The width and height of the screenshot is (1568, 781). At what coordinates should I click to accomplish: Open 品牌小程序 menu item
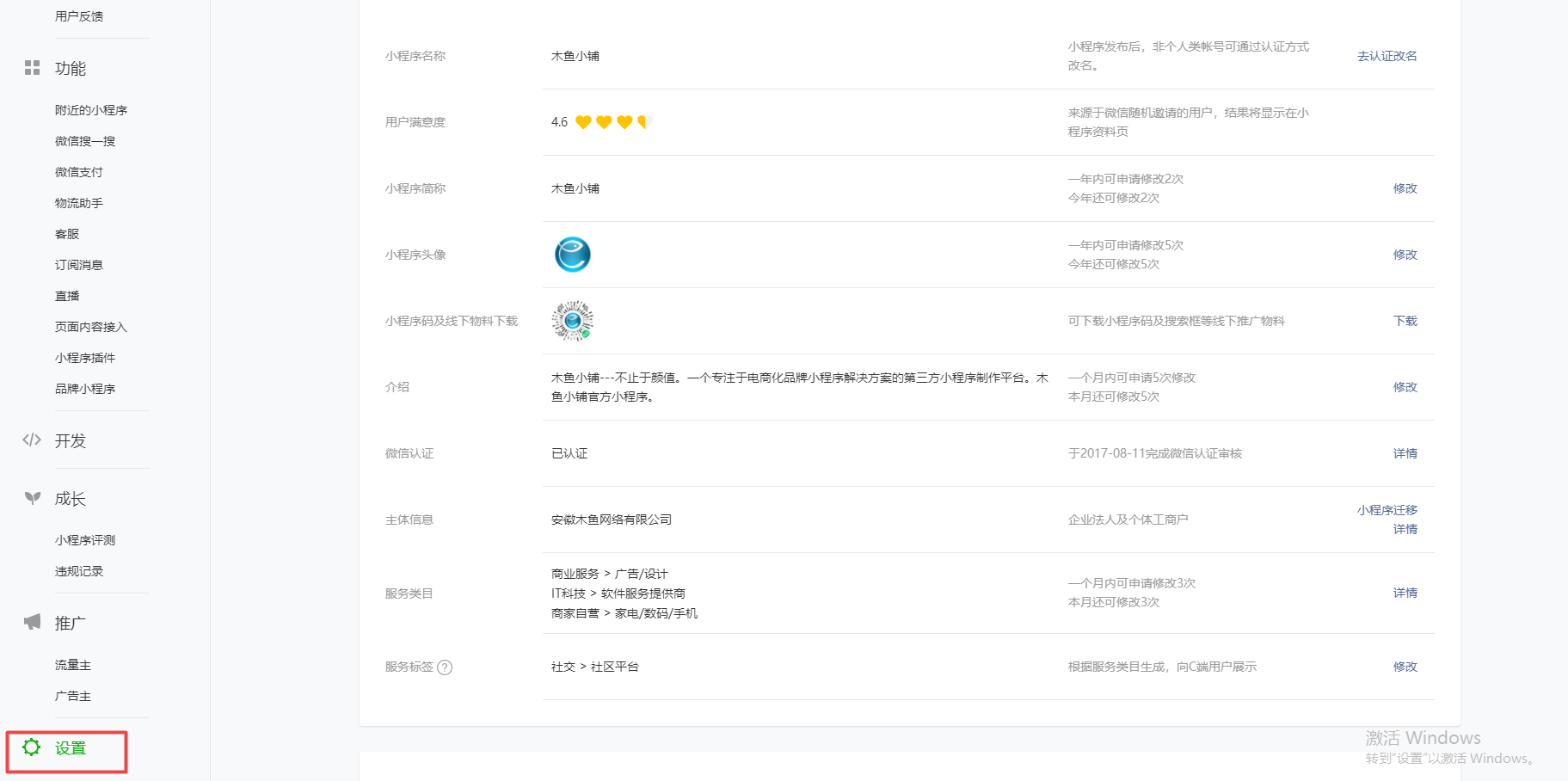pos(85,389)
